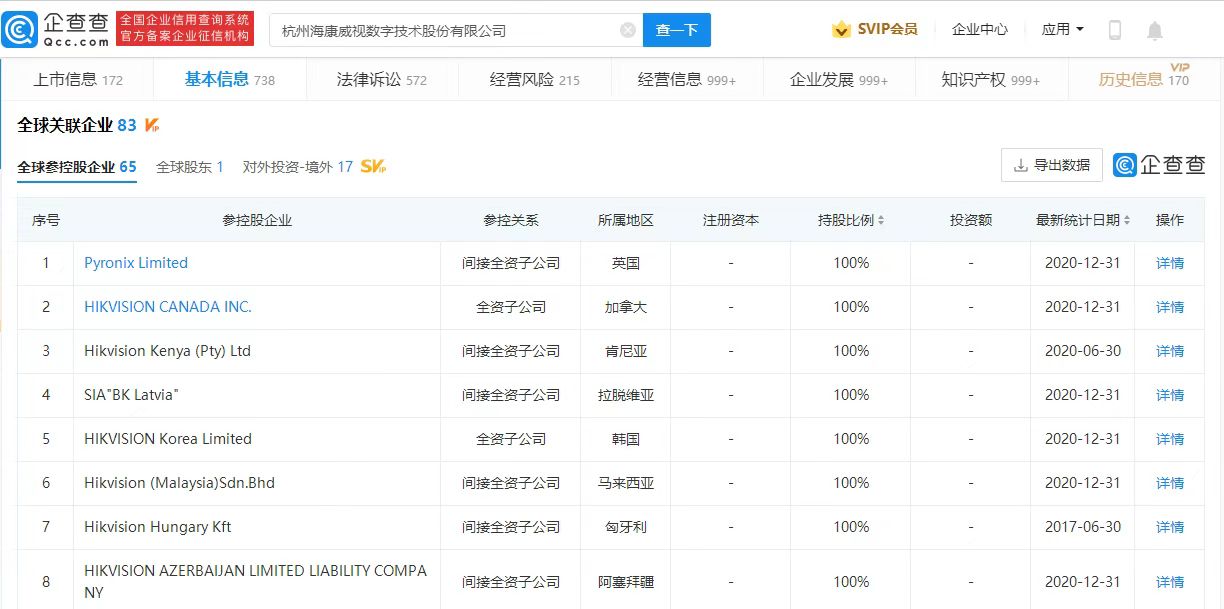This screenshot has width=1224, height=609.
Task: Click the red 全国企业信用查询系统 banner
Action: click(185, 29)
